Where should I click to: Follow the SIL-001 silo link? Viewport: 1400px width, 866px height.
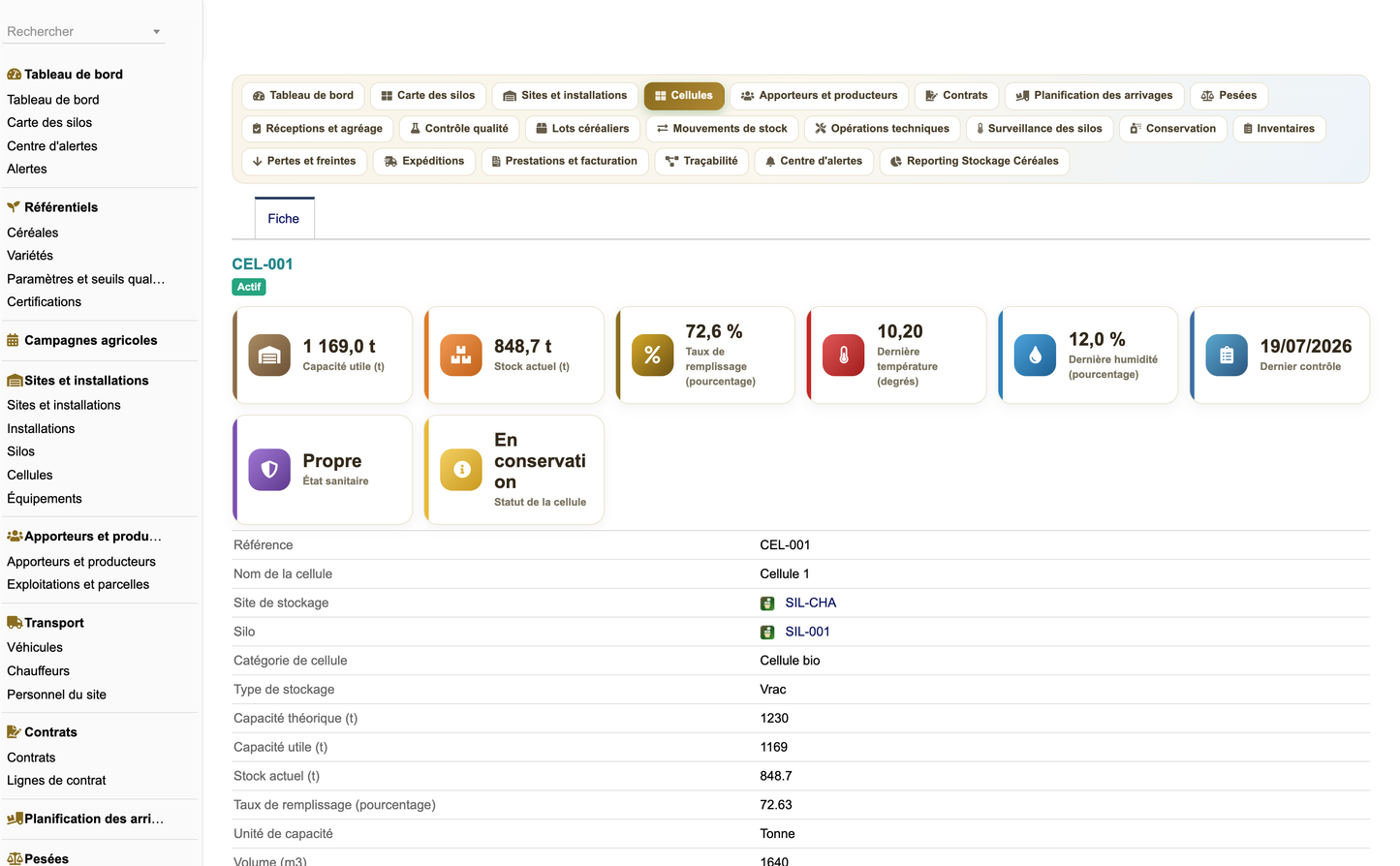pos(807,633)
